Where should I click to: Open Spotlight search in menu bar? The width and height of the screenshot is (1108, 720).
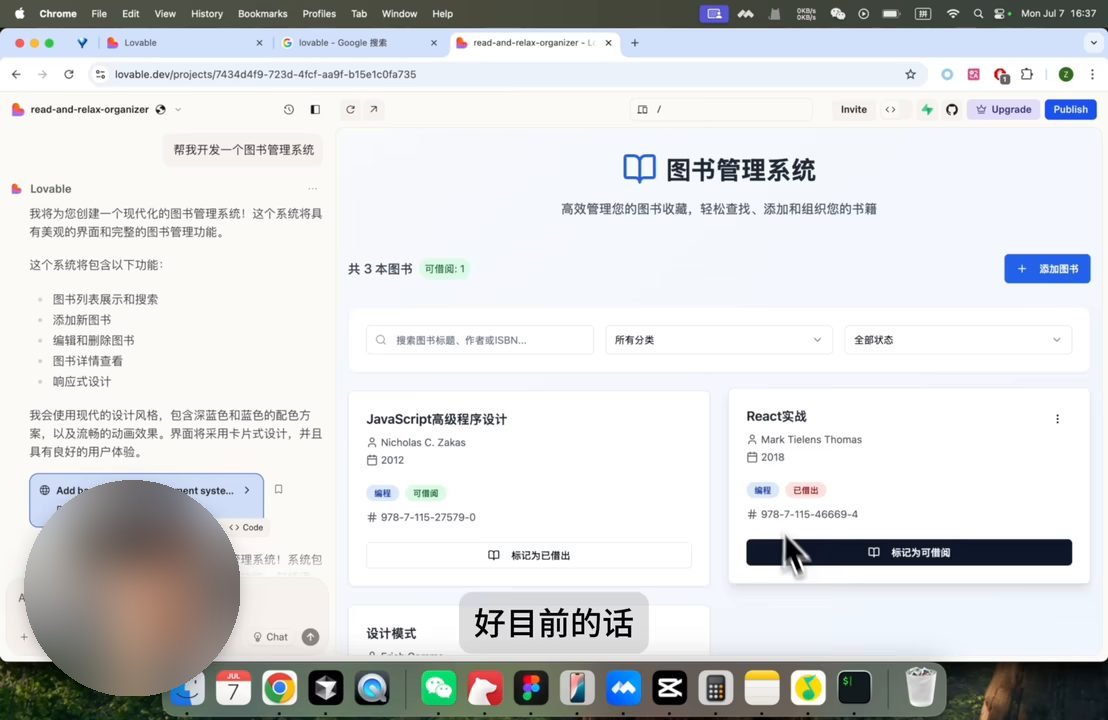978,13
